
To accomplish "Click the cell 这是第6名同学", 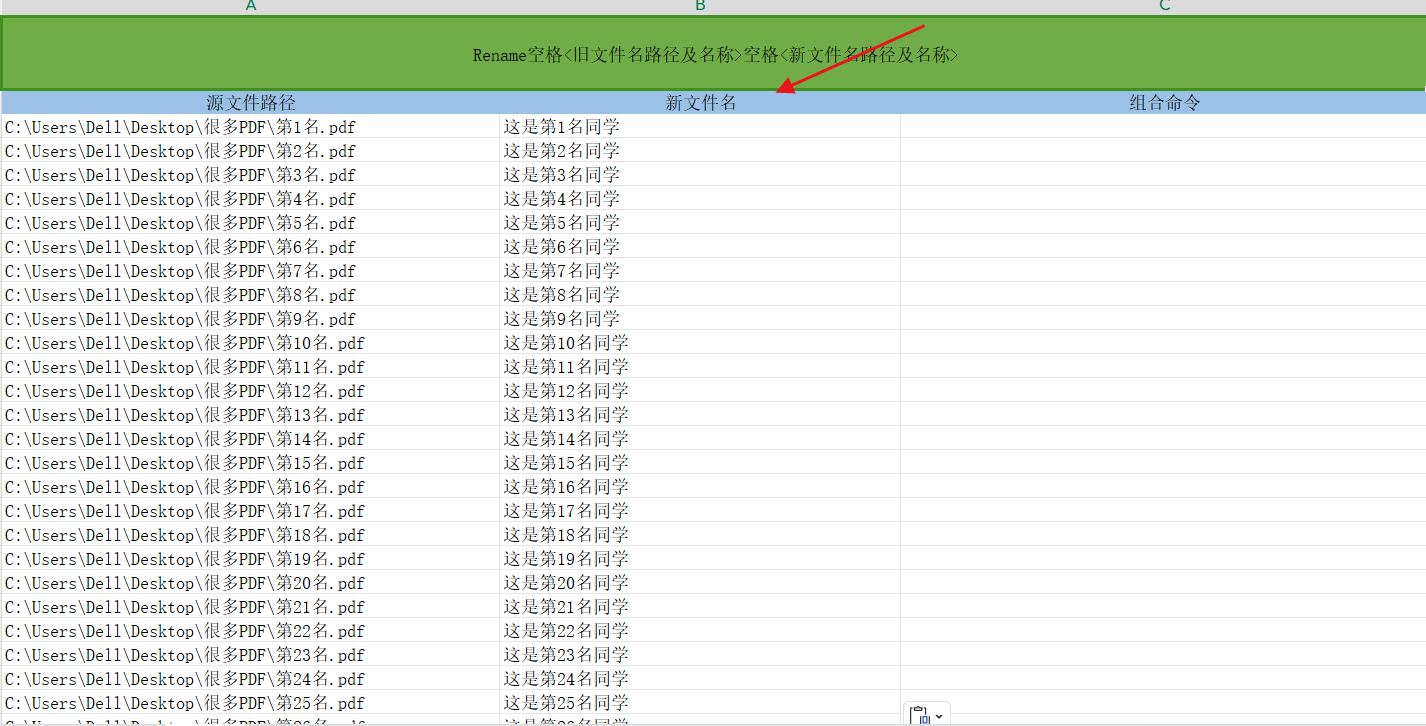I will pyautogui.click(x=700, y=247).
